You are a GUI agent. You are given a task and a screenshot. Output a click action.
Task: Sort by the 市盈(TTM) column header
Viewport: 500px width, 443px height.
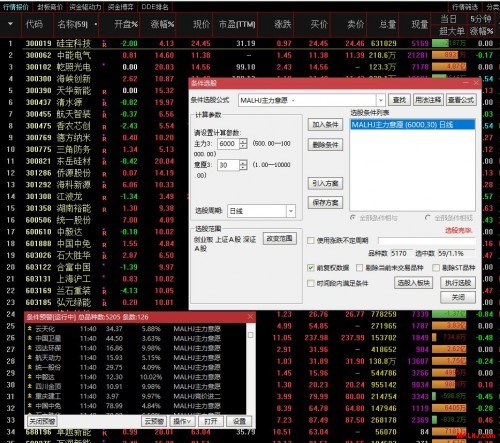tap(237, 24)
